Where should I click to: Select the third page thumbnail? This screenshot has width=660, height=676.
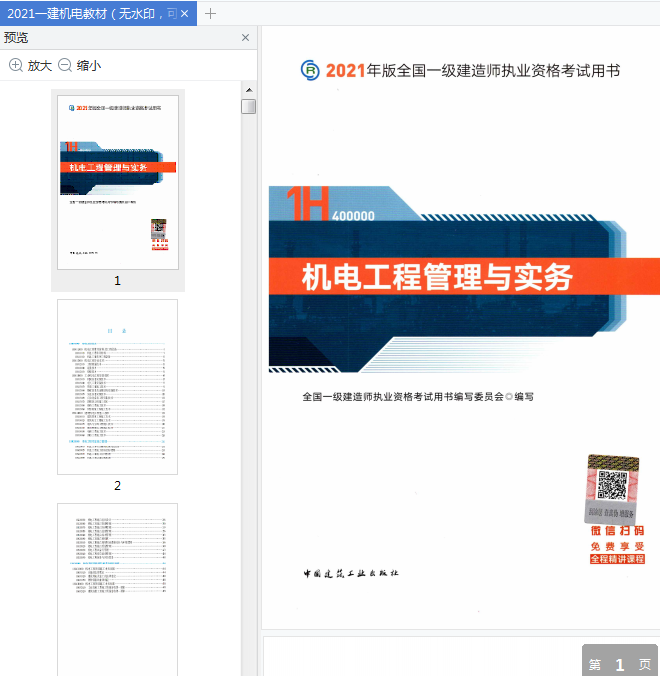click(x=117, y=589)
